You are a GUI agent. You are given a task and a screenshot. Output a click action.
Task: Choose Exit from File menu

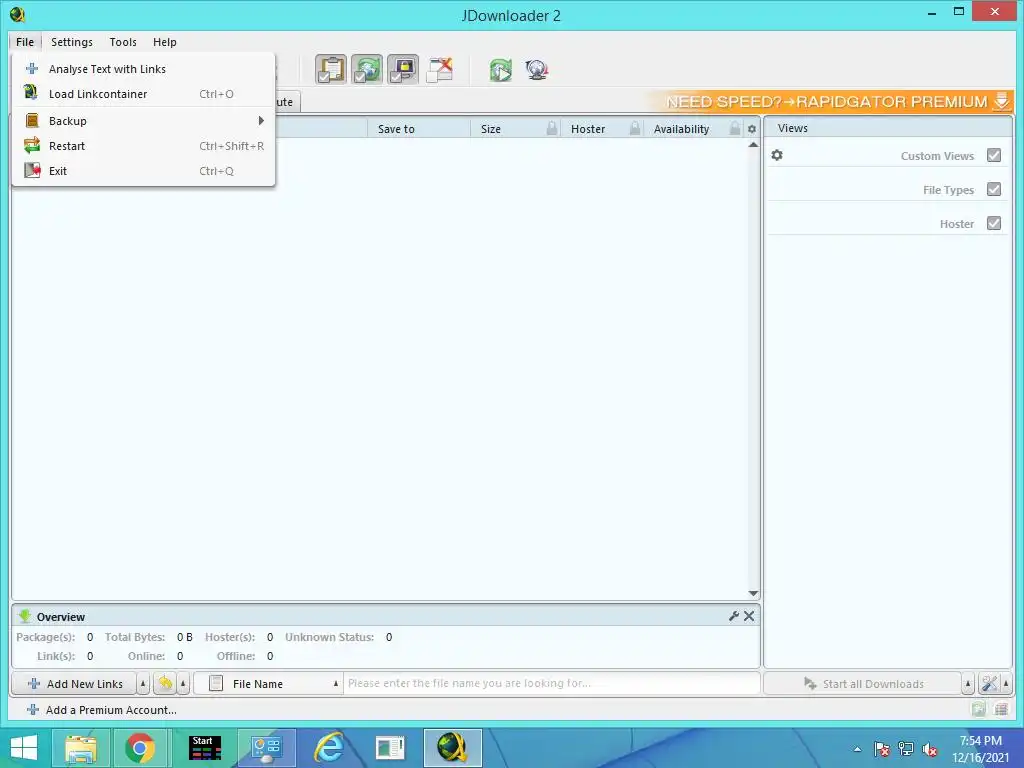[x=143, y=170]
